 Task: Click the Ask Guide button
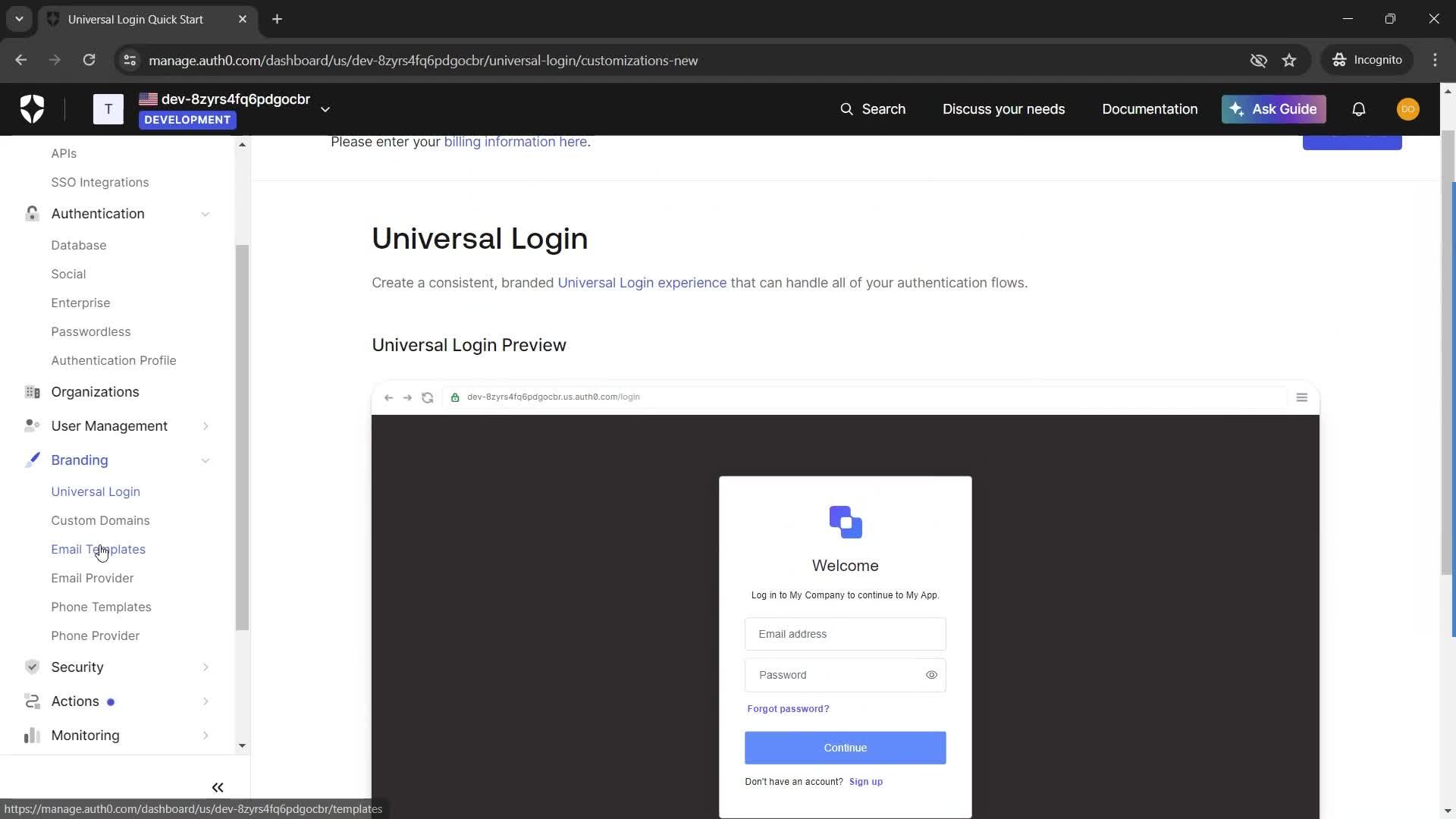click(1274, 109)
